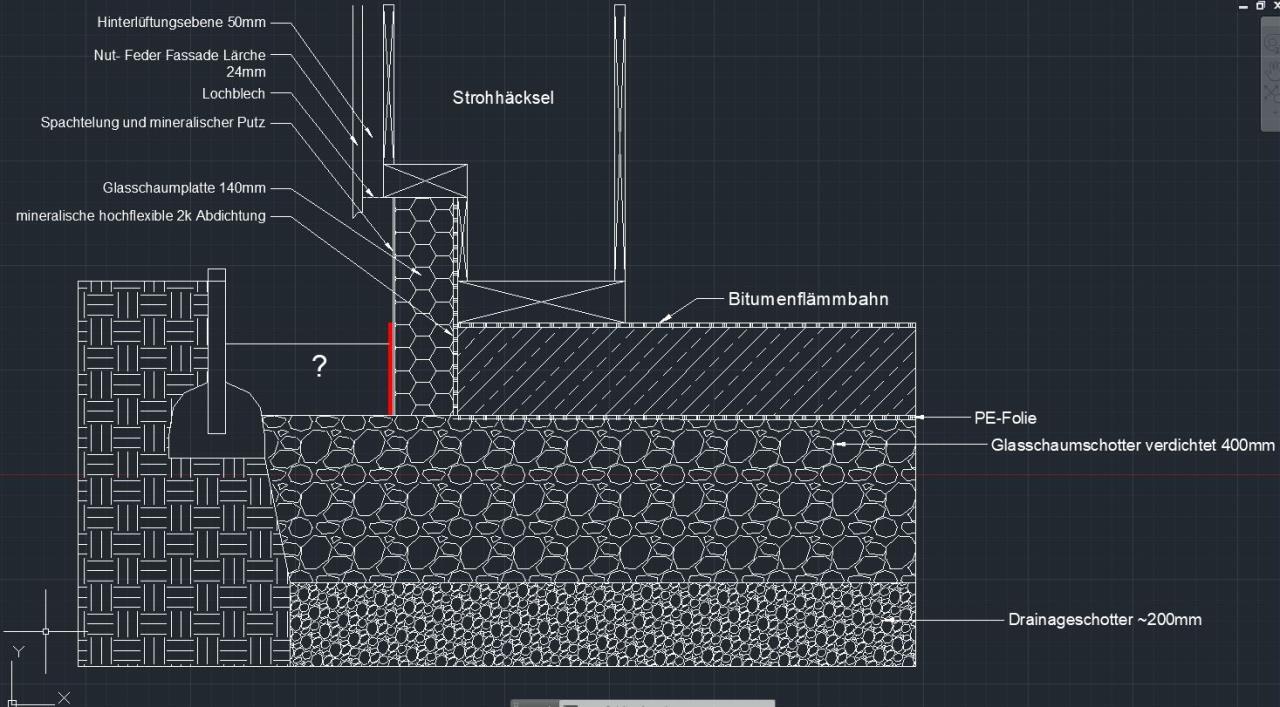Image resolution: width=1280 pixels, height=707 pixels.
Task: Minimize the drawing window
Action: (1243, 7)
